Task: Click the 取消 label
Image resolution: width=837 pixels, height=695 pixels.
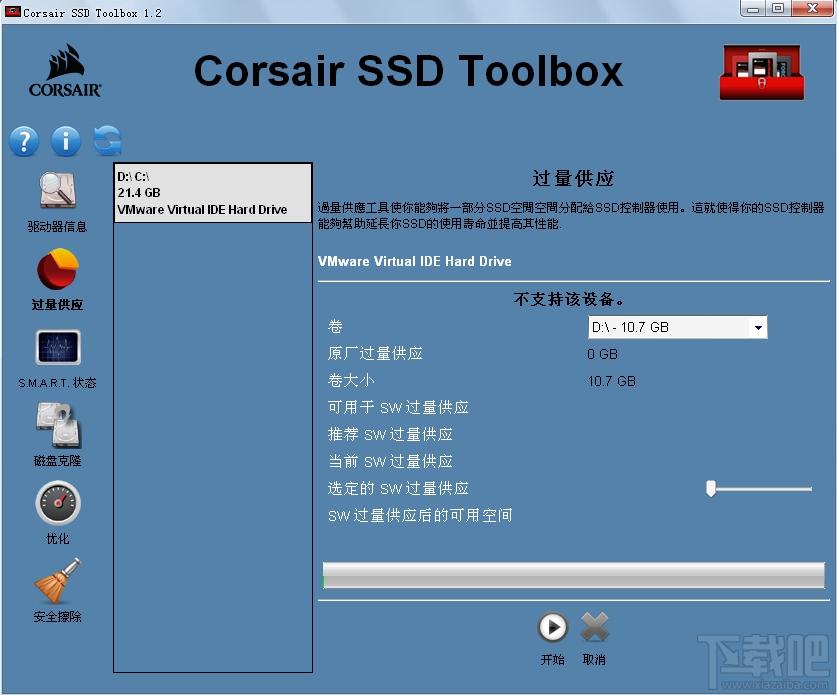Action: click(x=594, y=660)
